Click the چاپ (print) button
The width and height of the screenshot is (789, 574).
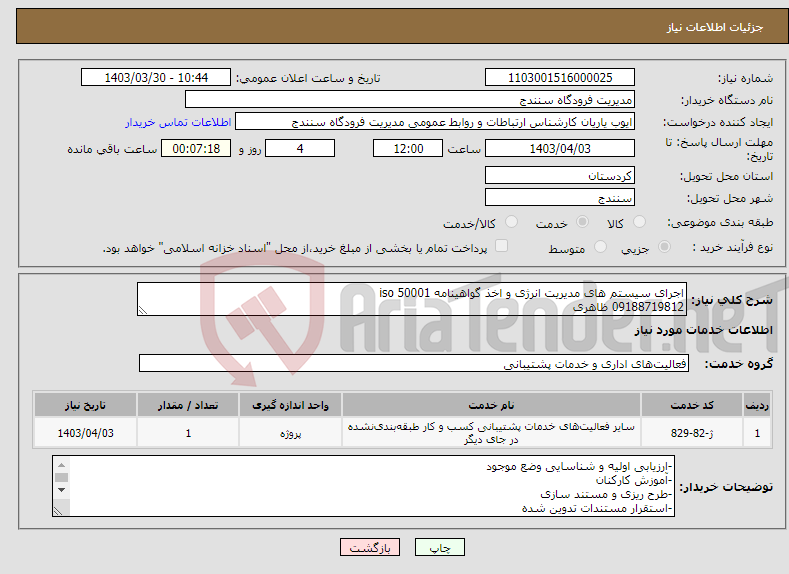coord(439,547)
